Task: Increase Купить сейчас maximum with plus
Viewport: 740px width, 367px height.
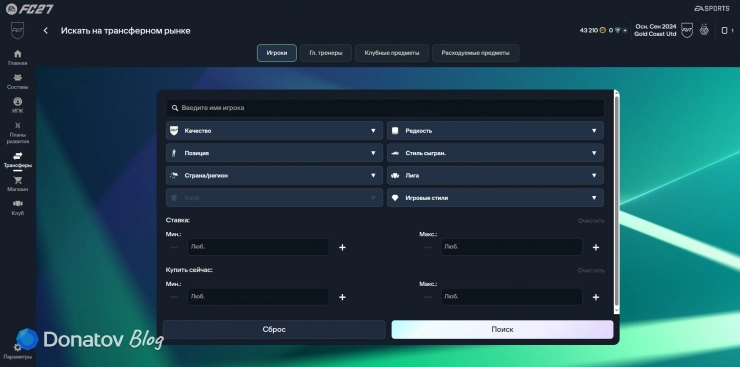Action: (596, 297)
